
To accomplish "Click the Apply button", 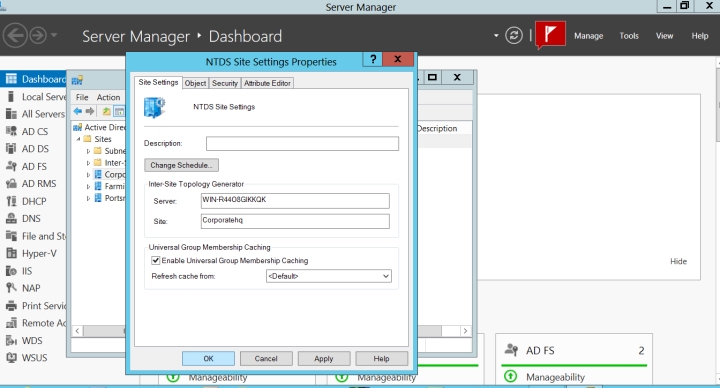I will point(324,359).
